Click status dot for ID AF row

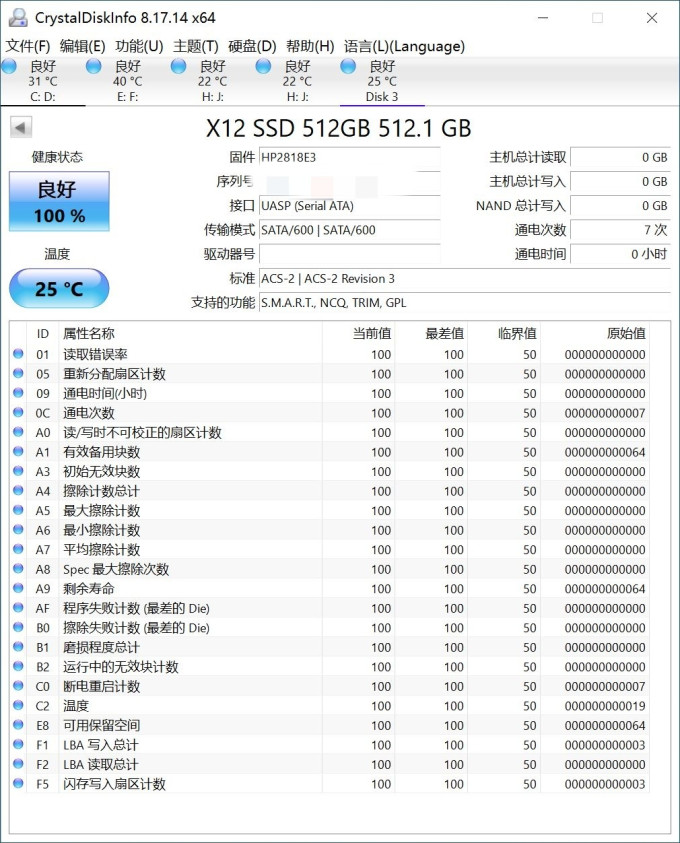tap(18, 608)
